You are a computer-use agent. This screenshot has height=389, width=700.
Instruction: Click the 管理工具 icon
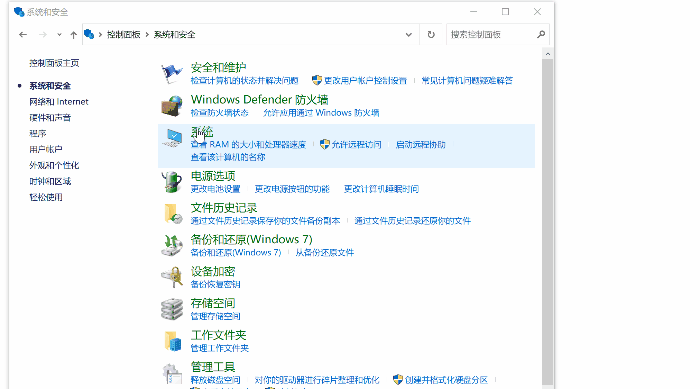point(172,373)
